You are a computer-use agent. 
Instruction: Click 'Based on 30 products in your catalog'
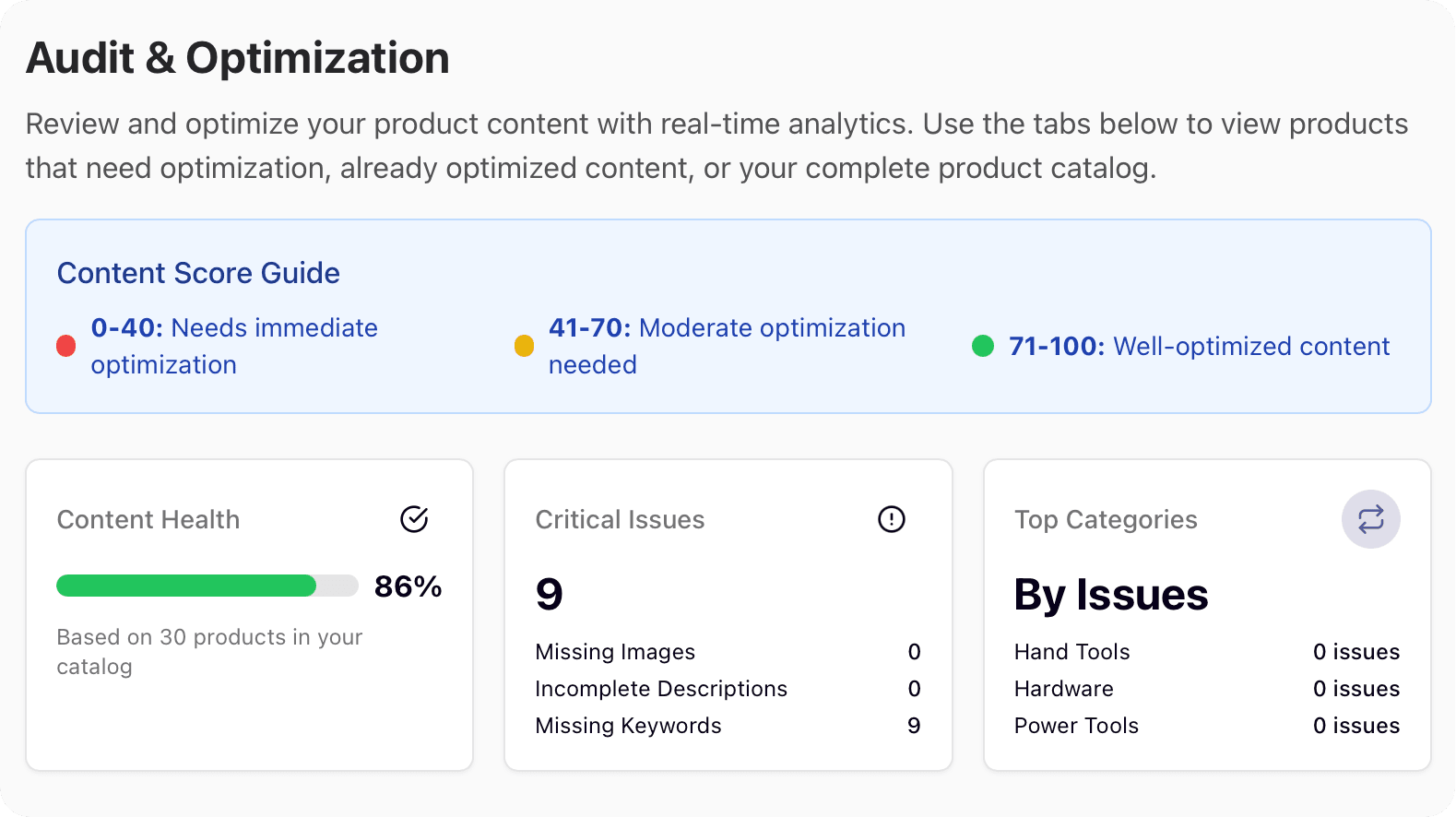point(209,652)
